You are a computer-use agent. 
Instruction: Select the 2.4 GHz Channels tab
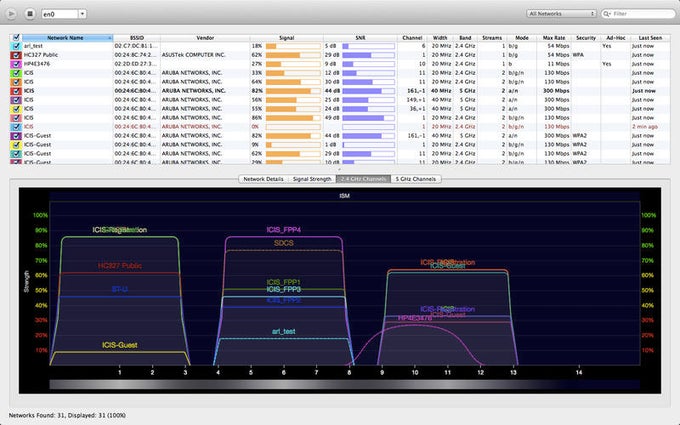tap(363, 179)
